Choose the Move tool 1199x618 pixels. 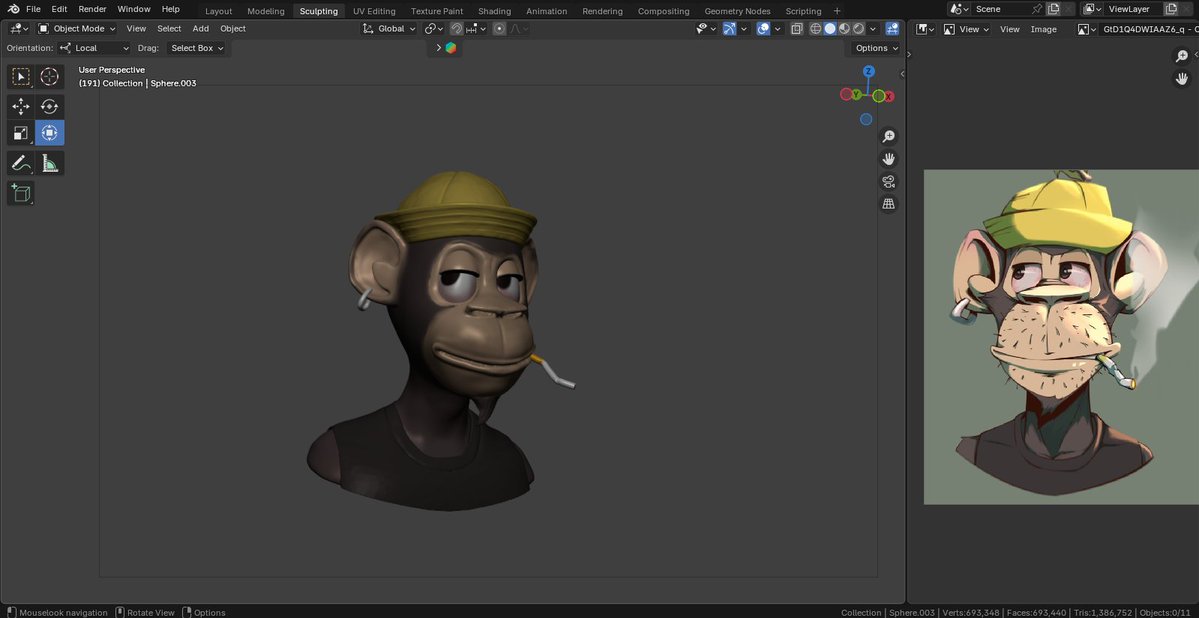[21, 106]
